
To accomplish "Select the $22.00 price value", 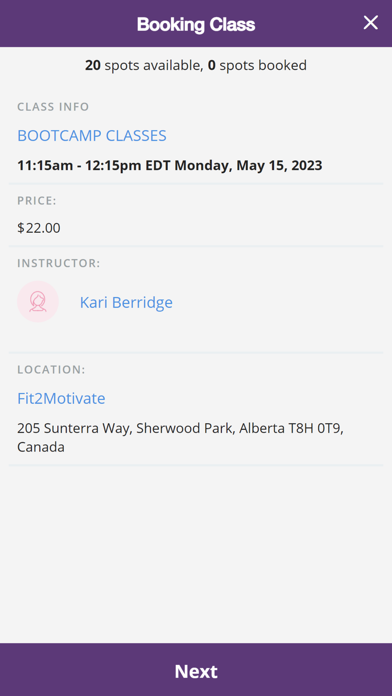I will point(39,228).
